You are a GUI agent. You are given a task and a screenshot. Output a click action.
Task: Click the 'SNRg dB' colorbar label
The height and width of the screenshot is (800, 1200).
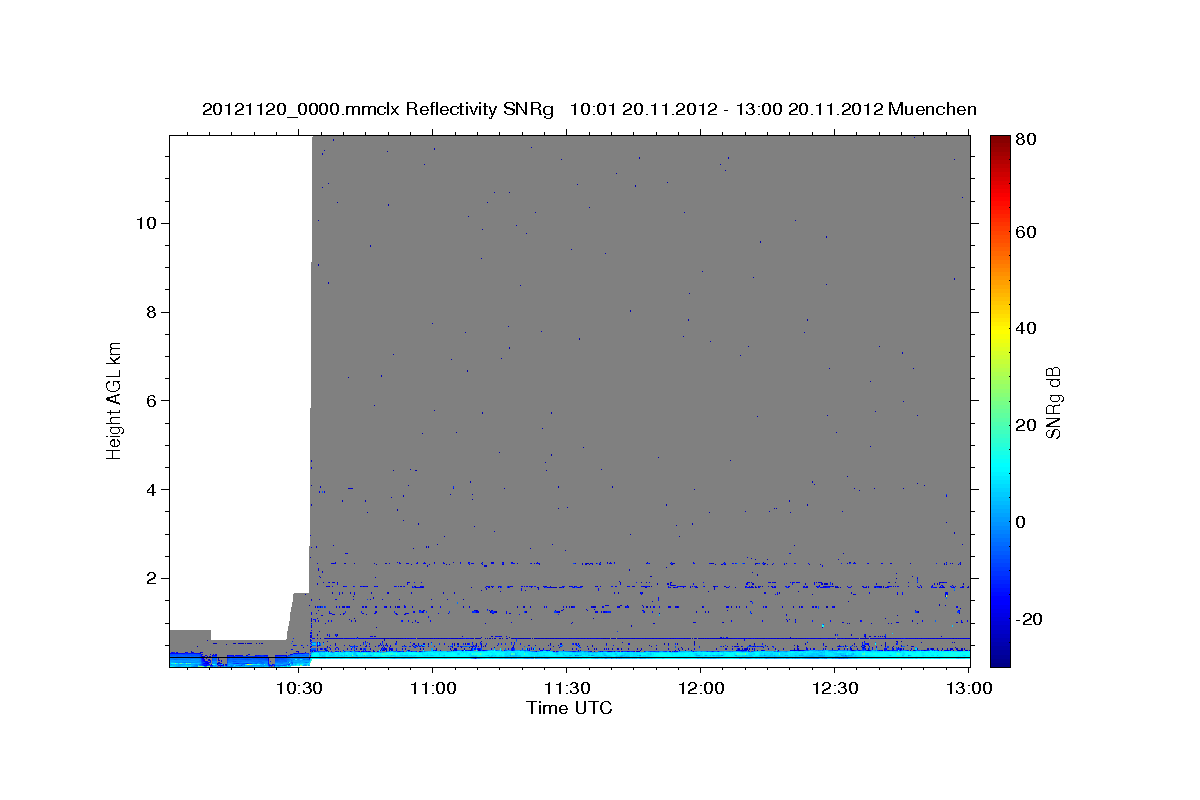(x=1053, y=403)
